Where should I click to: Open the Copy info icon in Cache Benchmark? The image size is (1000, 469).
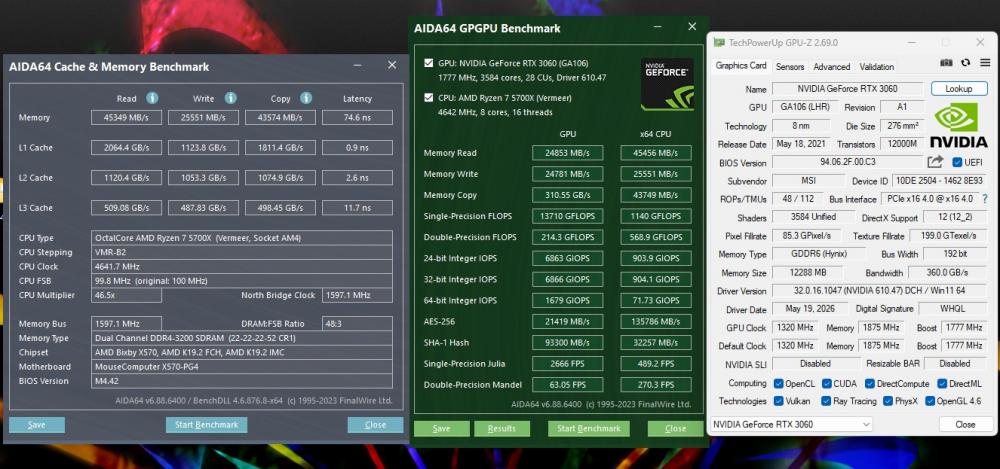tap(306, 98)
